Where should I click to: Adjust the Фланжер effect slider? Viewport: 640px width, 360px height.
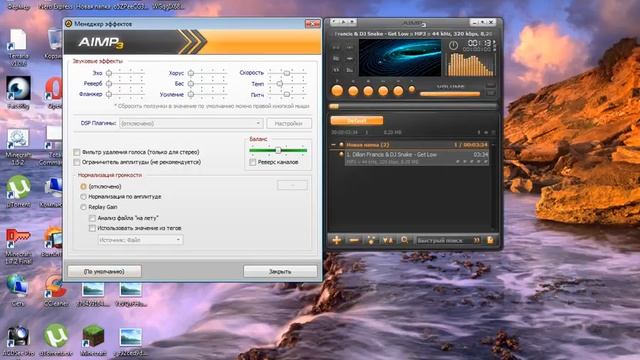coord(125,94)
